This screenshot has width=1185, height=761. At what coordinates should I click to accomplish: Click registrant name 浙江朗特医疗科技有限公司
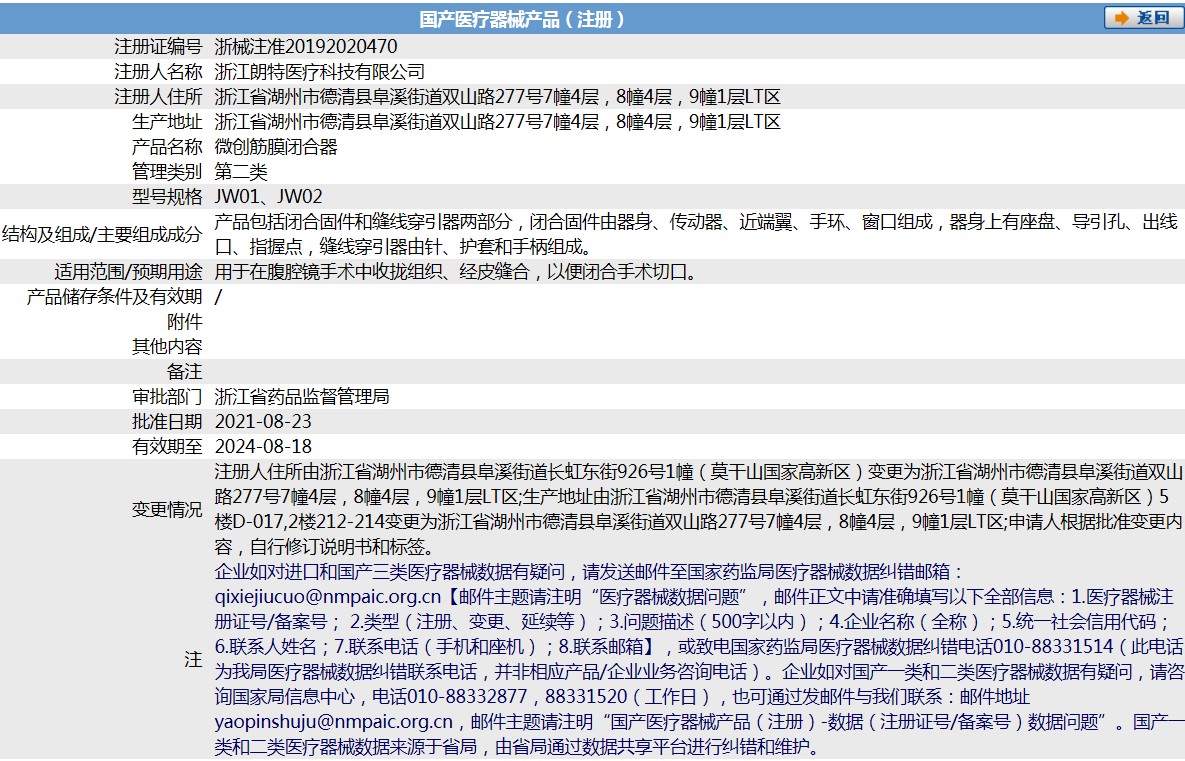click(x=320, y=72)
